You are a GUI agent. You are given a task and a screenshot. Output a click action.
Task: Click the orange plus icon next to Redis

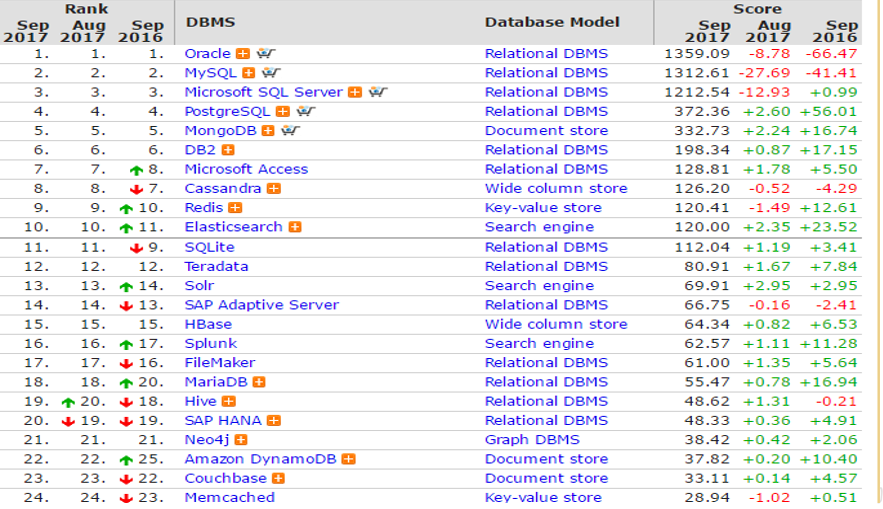click(235, 208)
